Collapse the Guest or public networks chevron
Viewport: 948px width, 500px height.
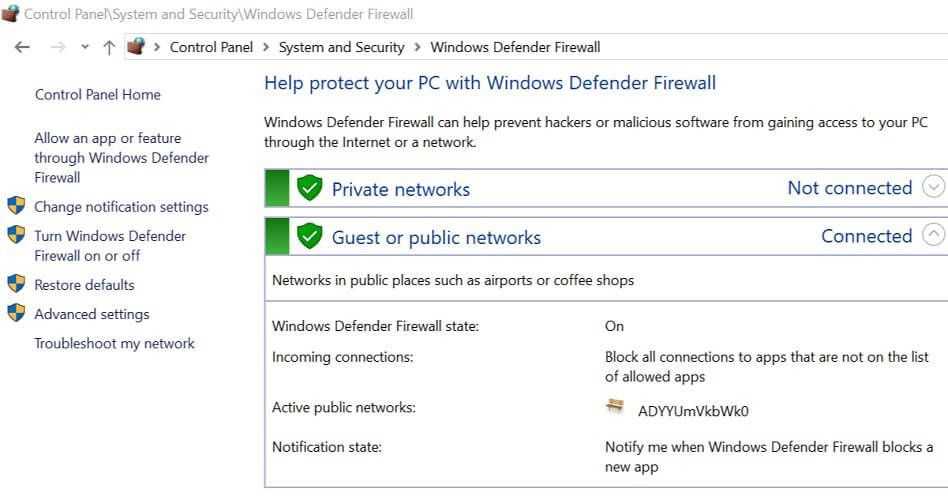[932, 235]
